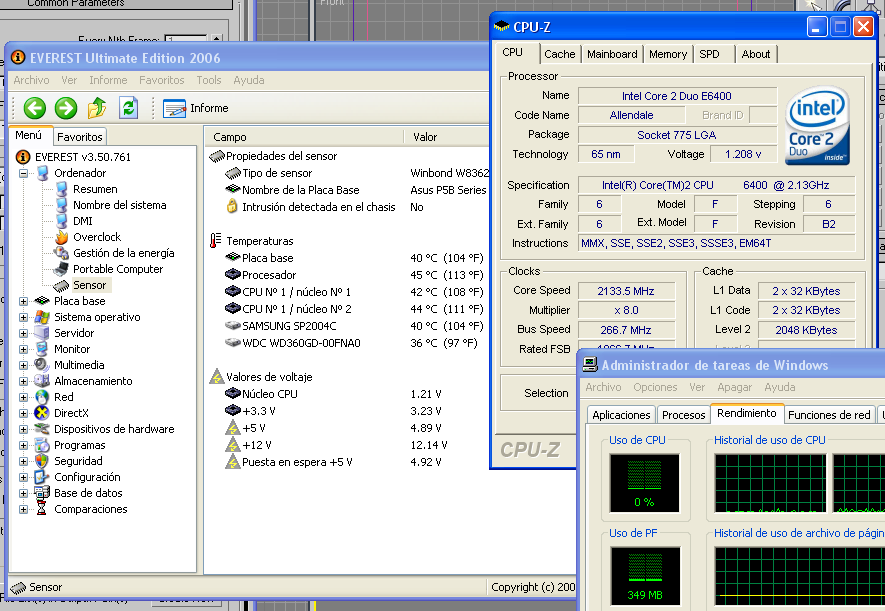
Task: Switch to Mainboard tab in CPU-Z
Action: 612,54
